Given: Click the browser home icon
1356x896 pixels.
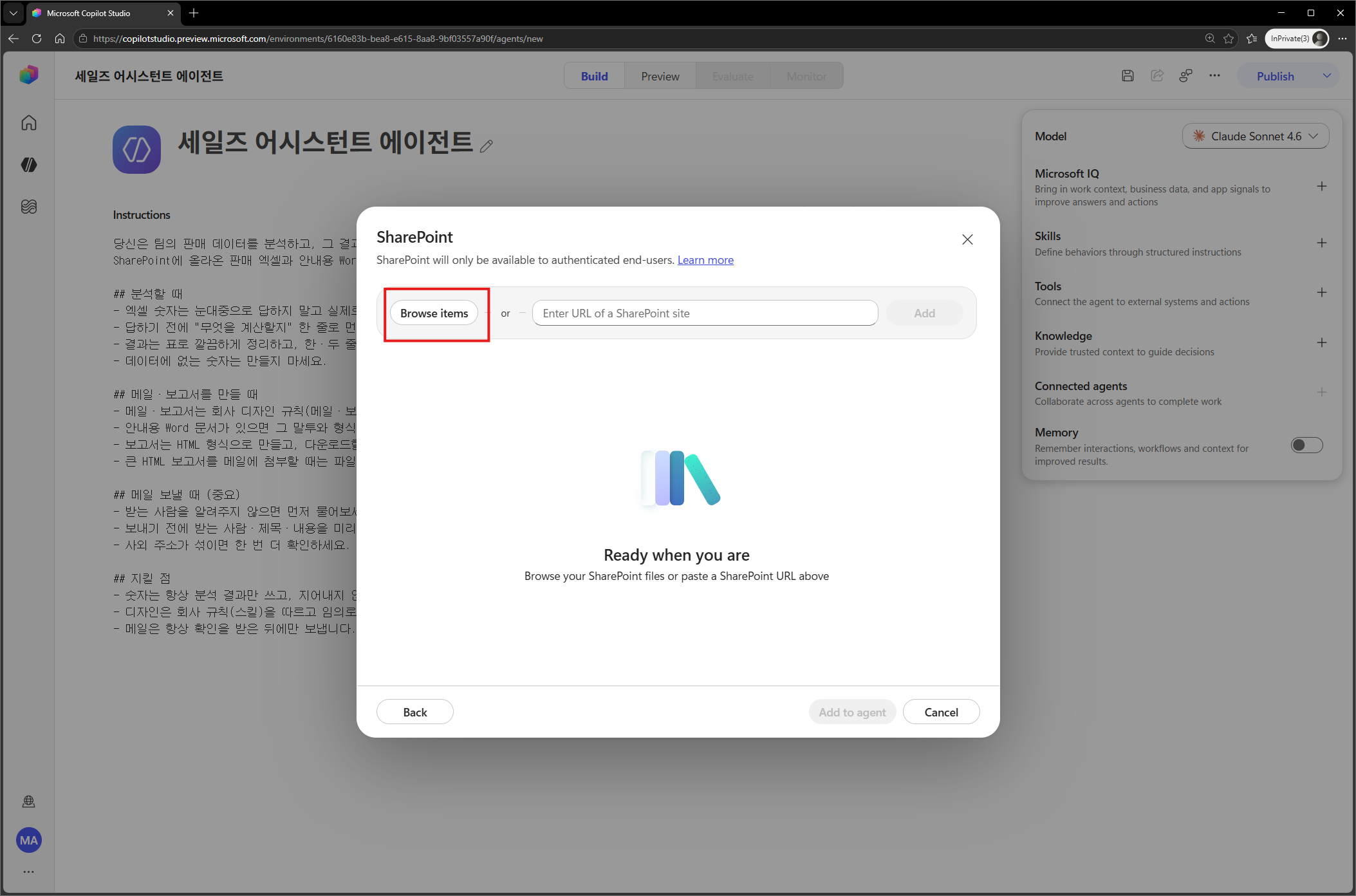Looking at the screenshot, I should click(60, 39).
